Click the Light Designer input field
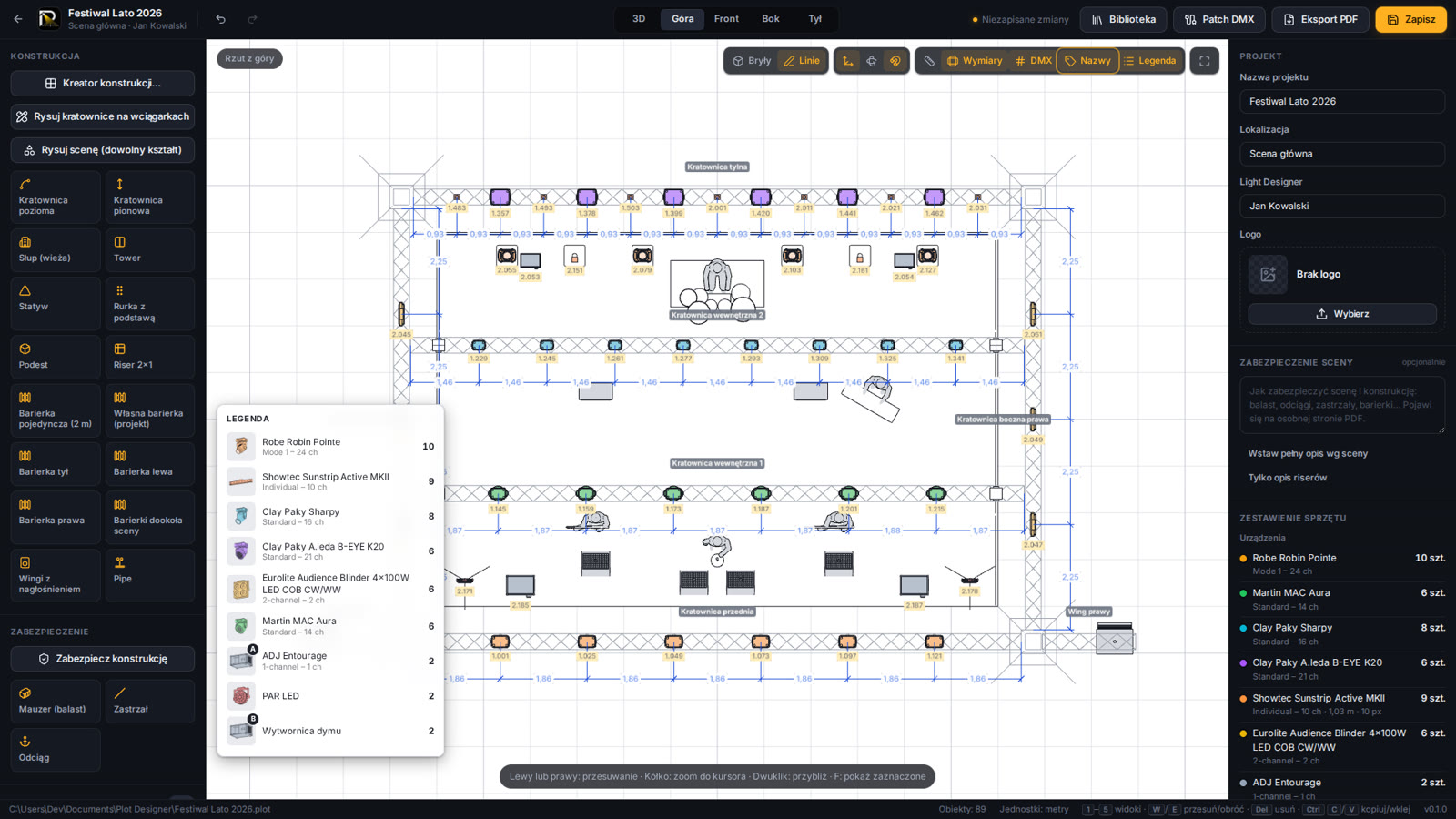 click(x=1342, y=206)
